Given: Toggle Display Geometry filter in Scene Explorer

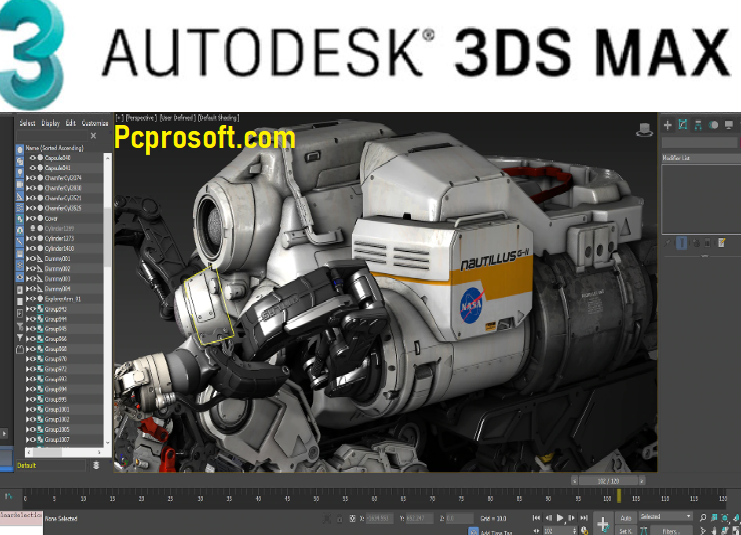Looking at the screenshot, I should coord(20,150).
